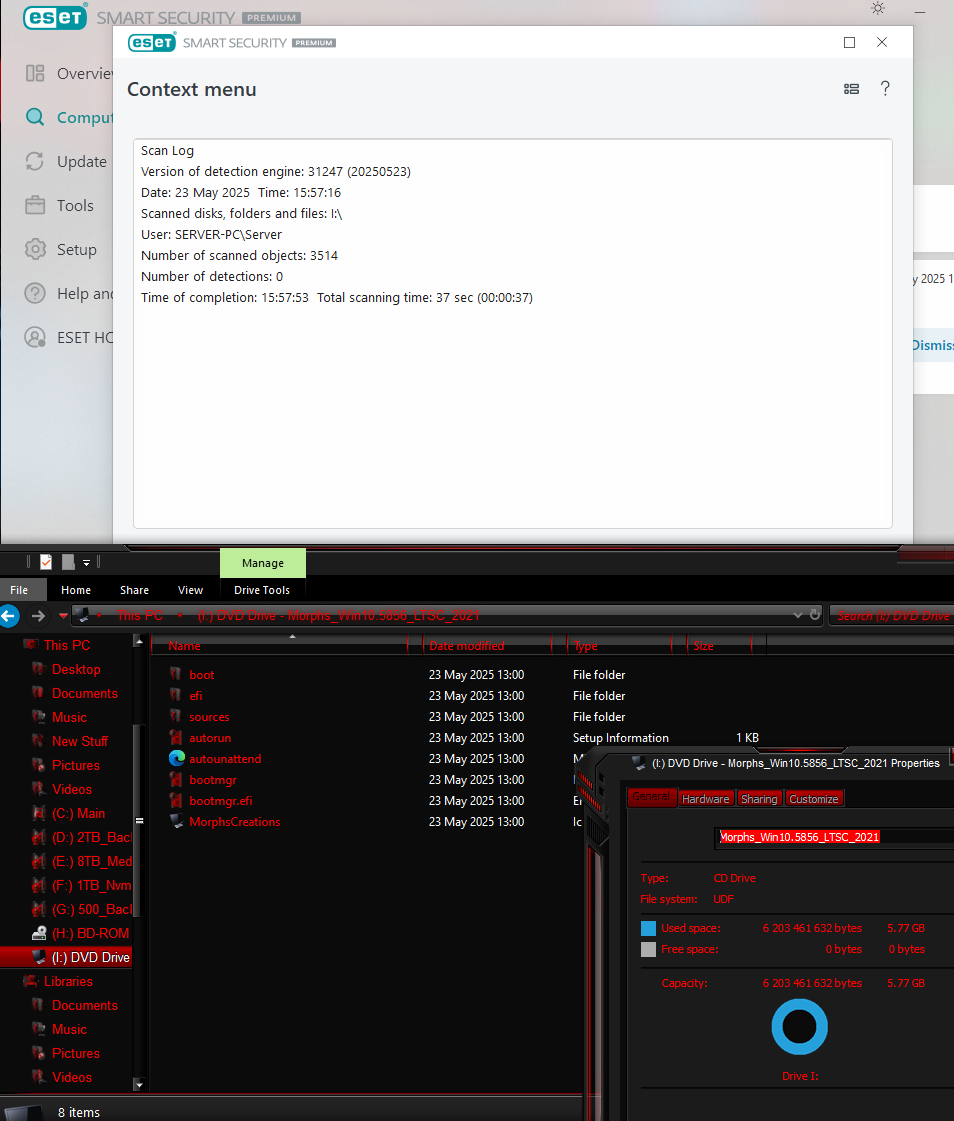Click Dismiss link in ESET window
954x1121 pixels.
(x=933, y=345)
